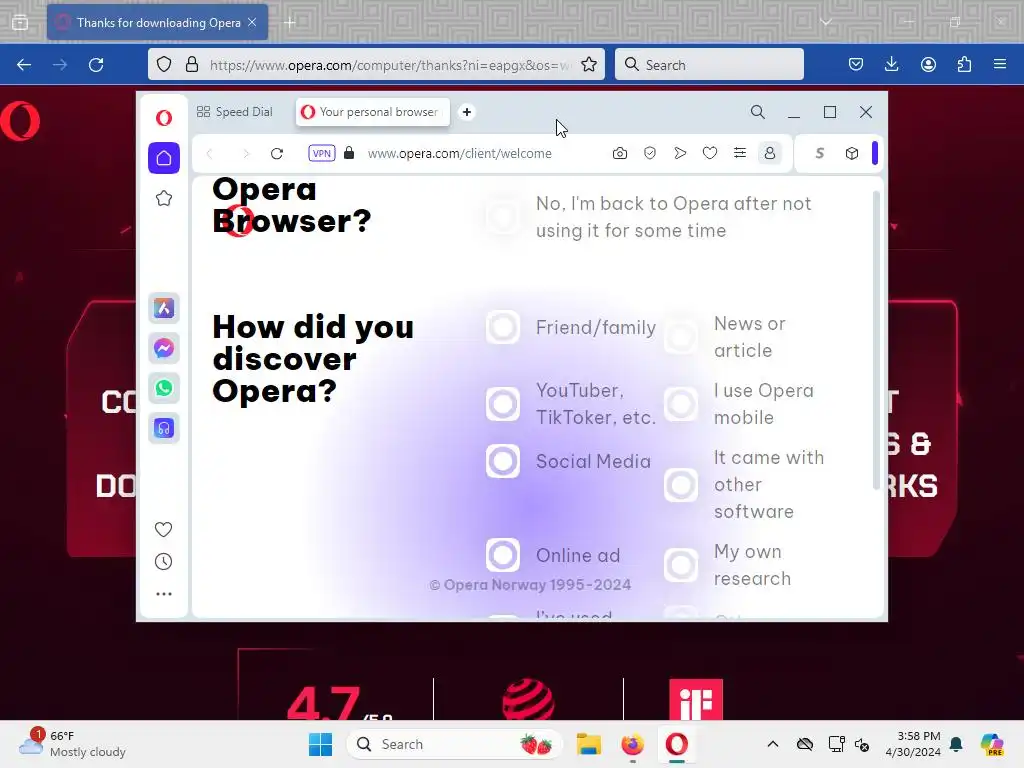Open the heart Pinboards icon in sidebar
This screenshot has height=768, width=1024.
tap(163, 529)
